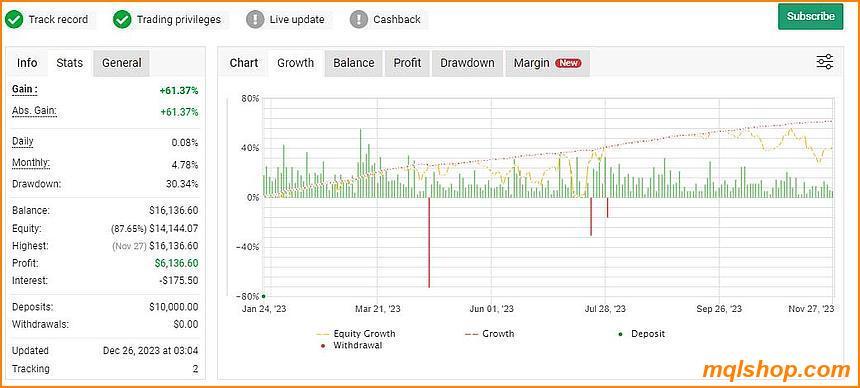Click the +61.37% value beside Gain
This screenshot has height=388, width=860.
(x=179, y=91)
